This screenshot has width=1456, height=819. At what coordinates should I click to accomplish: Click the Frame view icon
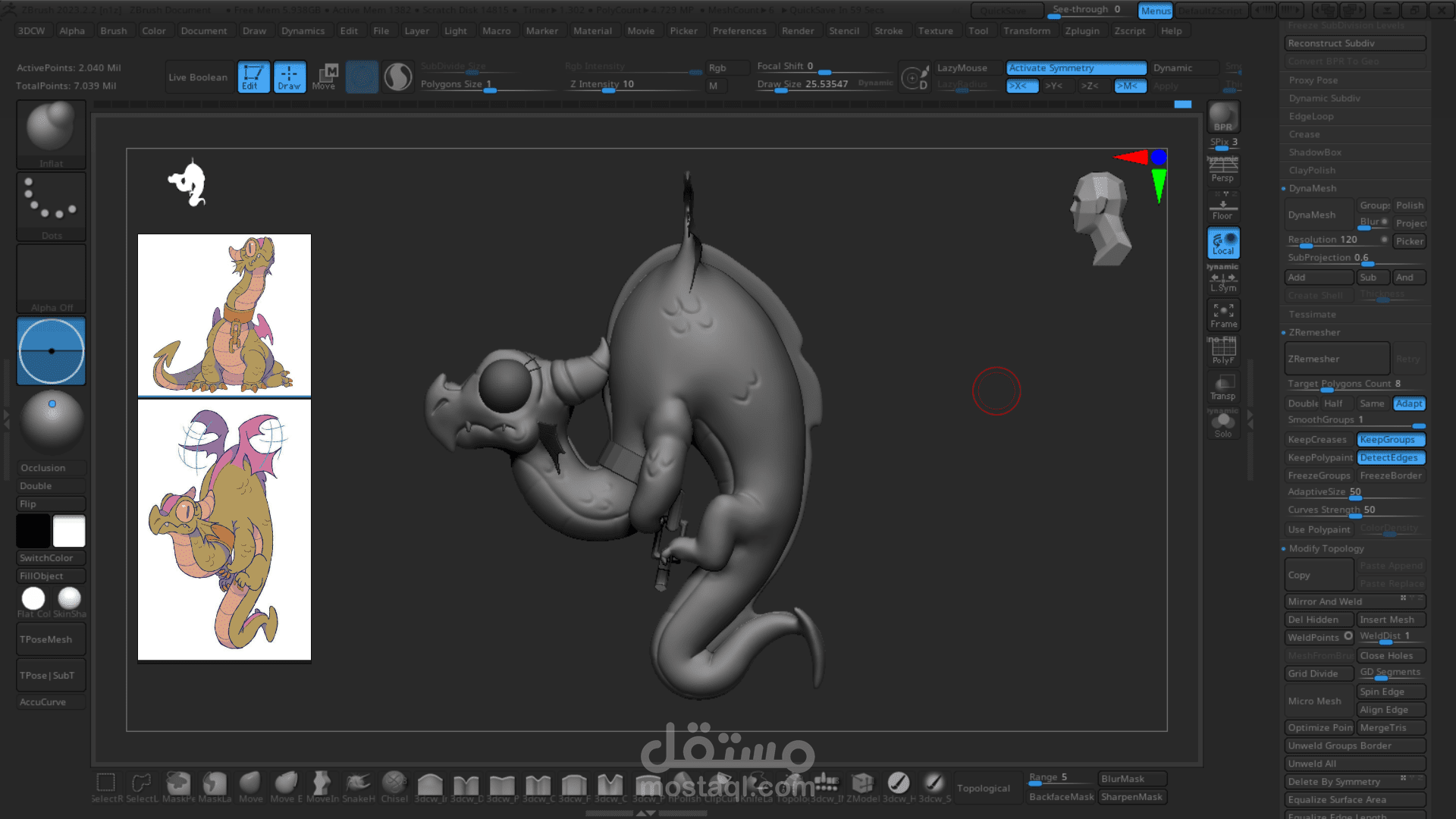click(1222, 315)
